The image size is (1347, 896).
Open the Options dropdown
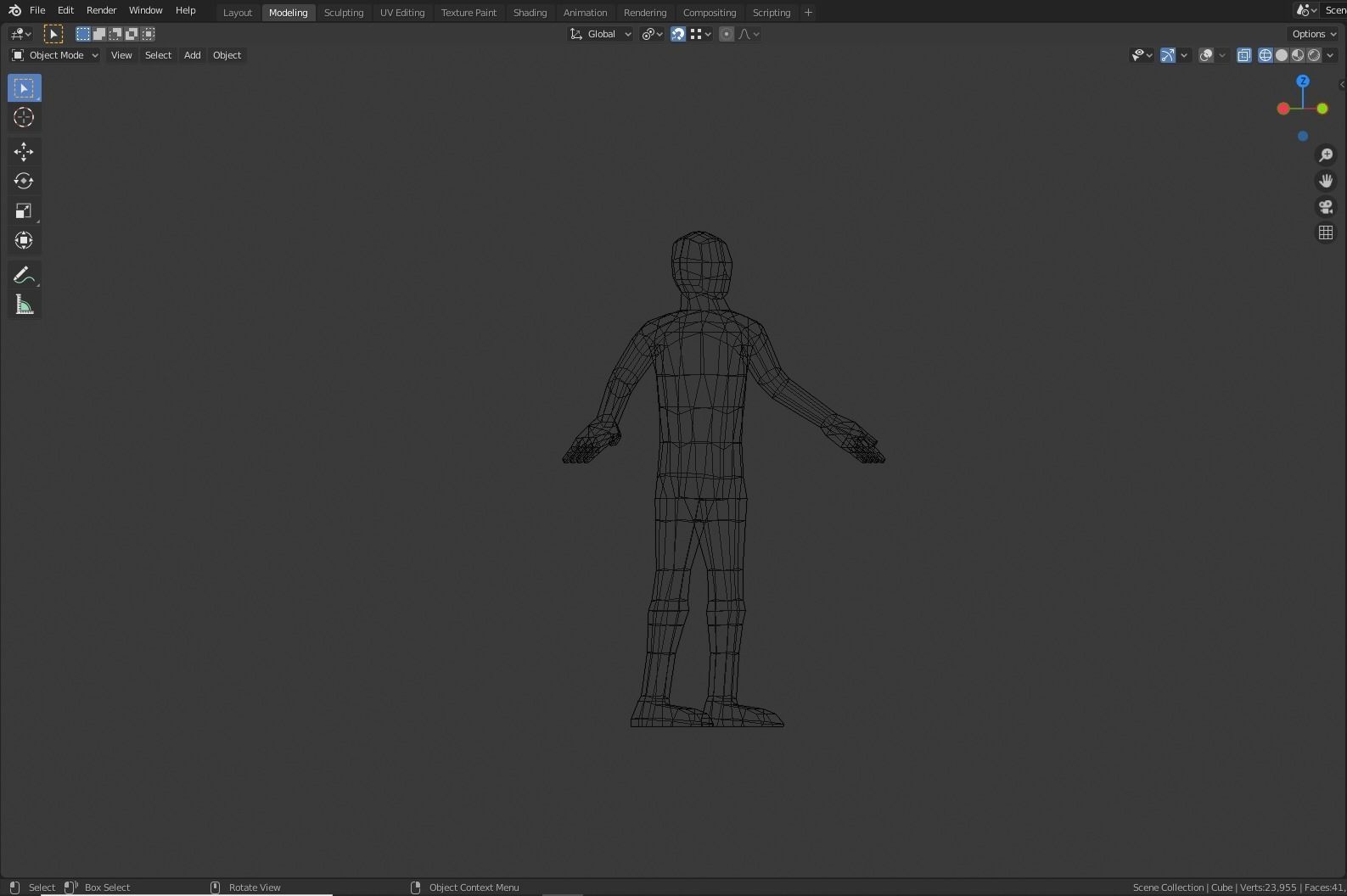pos(1314,34)
